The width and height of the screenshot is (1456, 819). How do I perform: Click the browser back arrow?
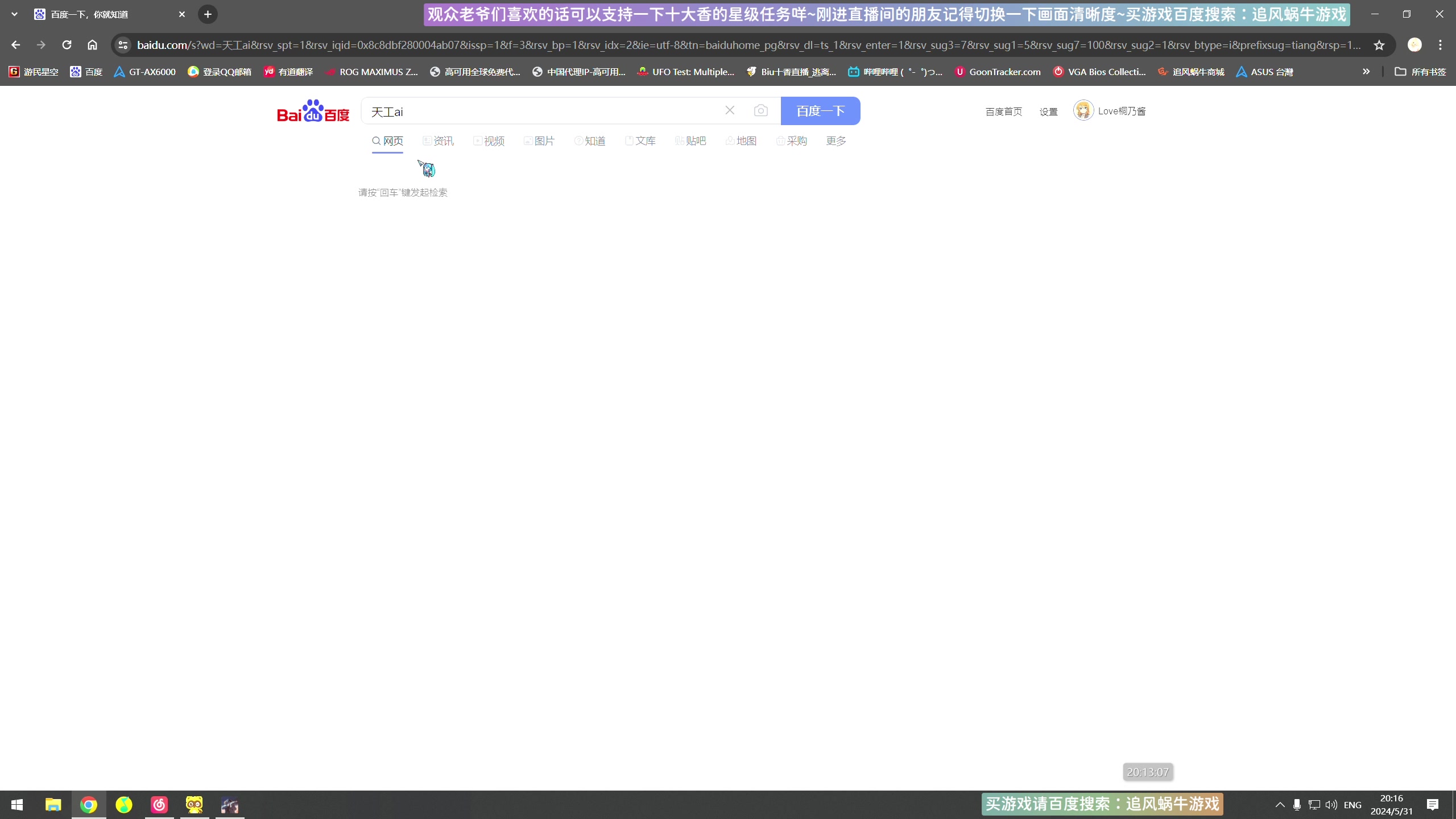click(15, 45)
